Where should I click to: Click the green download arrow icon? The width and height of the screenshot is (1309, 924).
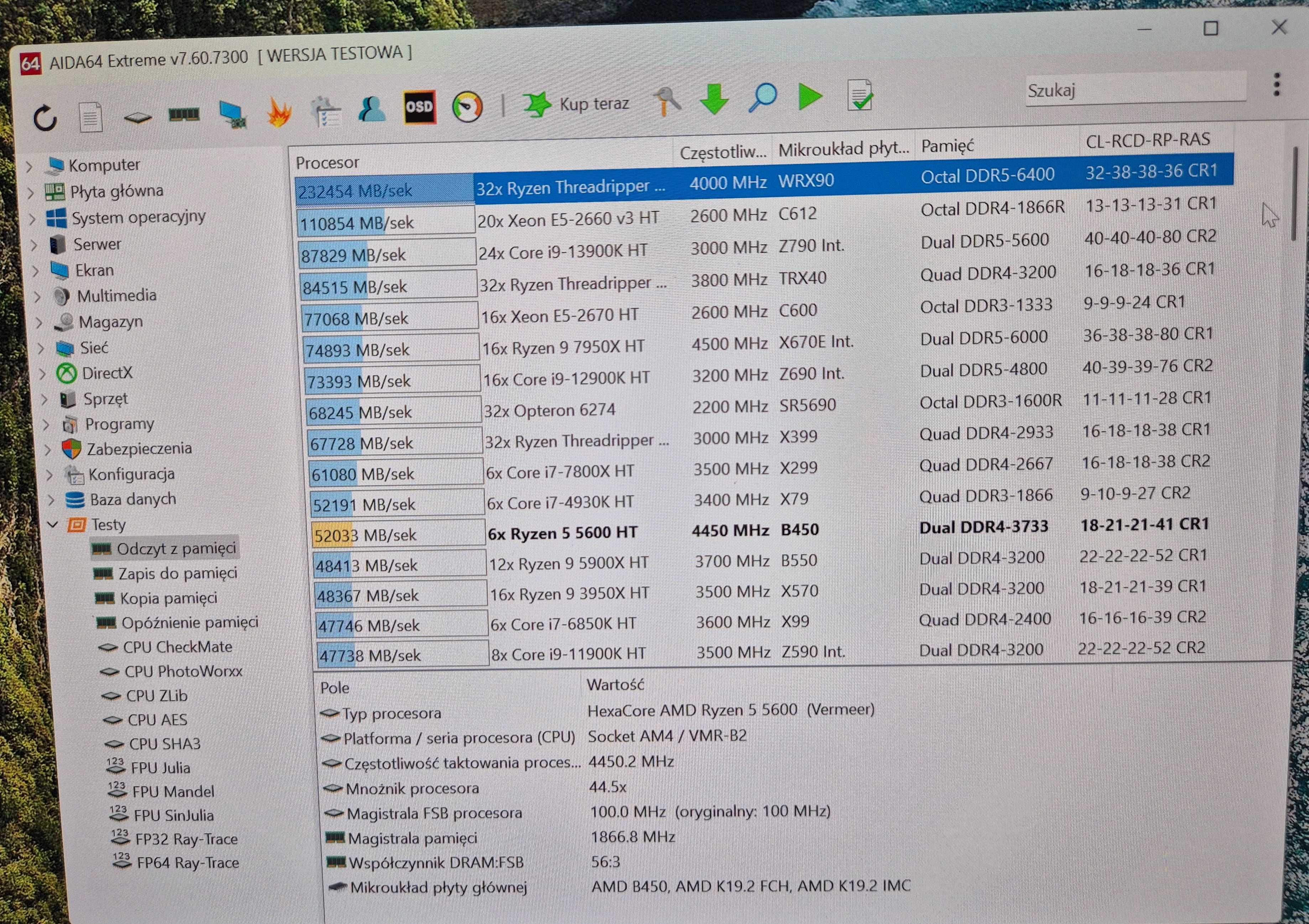(715, 99)
